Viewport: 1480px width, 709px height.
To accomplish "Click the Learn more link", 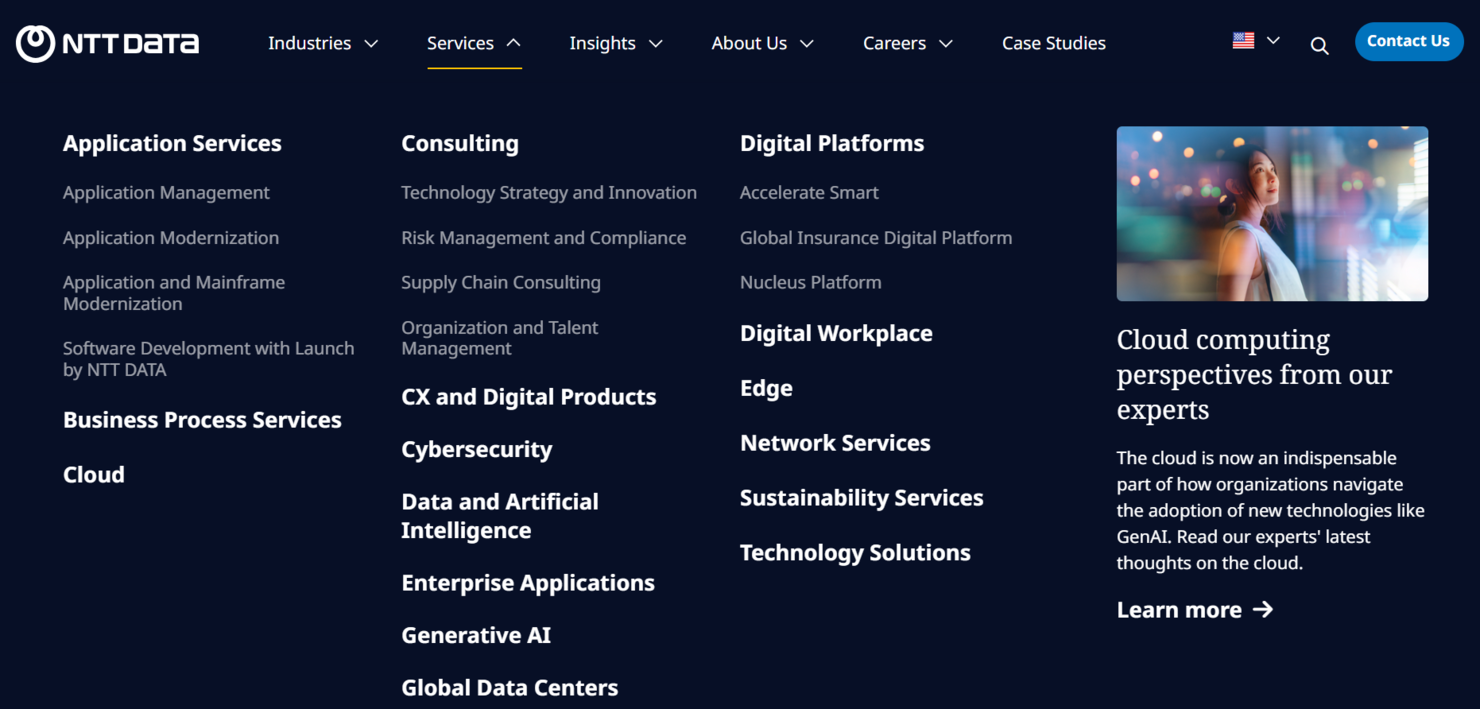I will [x=1180, y=609].
